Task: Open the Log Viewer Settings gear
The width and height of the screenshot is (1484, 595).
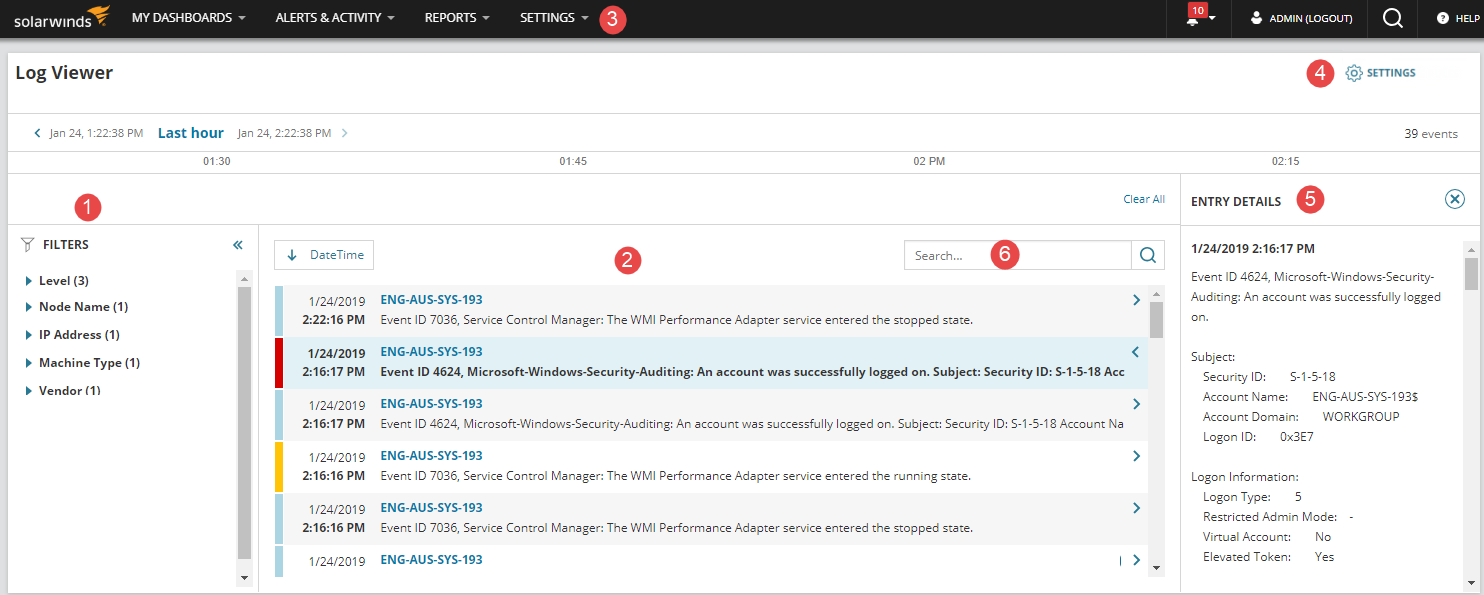Action: click(1356, 72)
